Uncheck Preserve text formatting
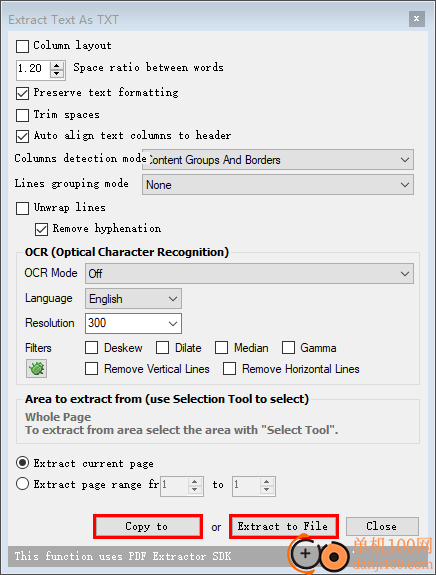Screen dimensions: 436x575 (22, 94)
